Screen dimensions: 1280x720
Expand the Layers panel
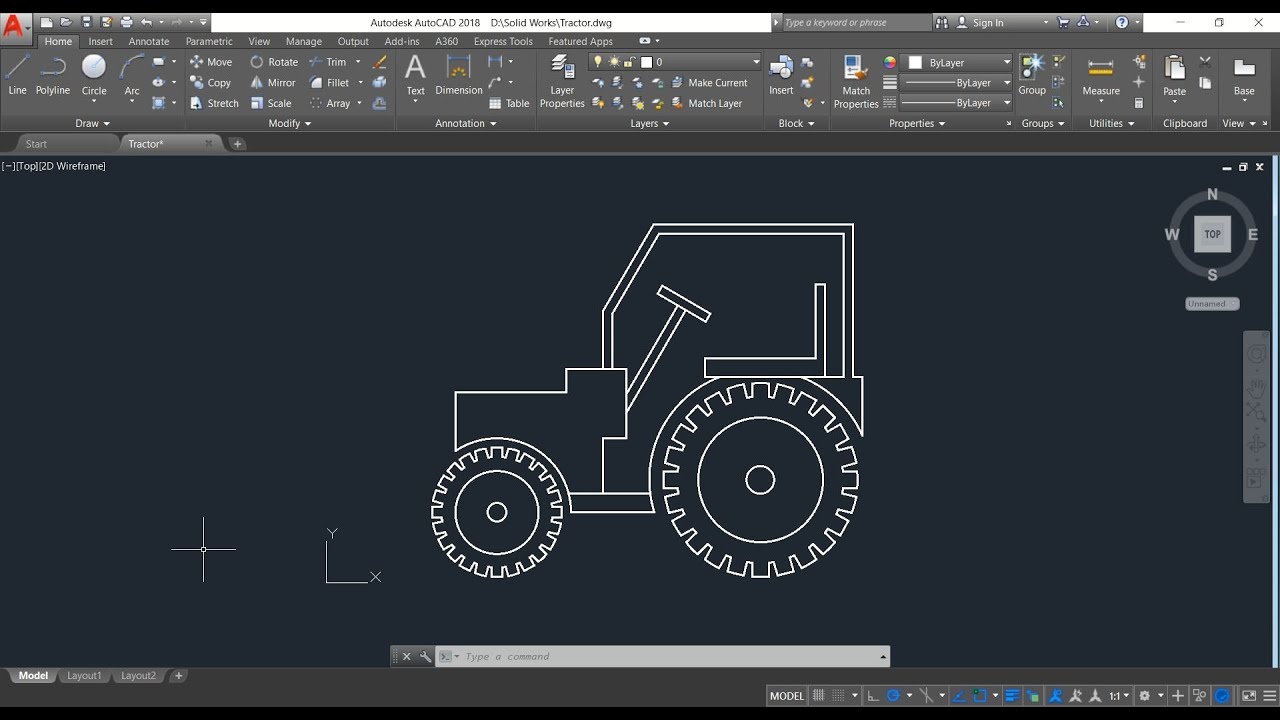pyautogui.click(x=650, y=124)
